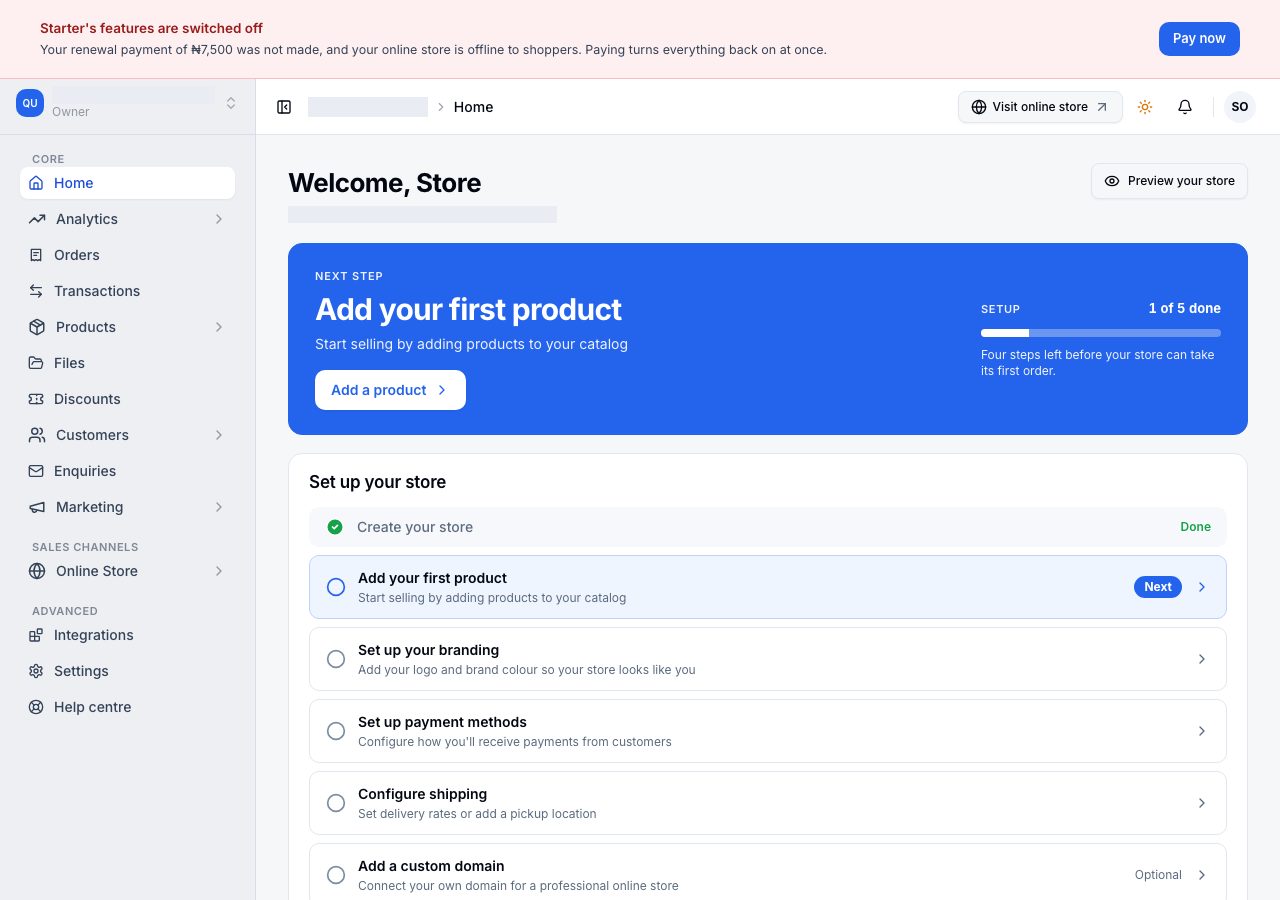
Task: Click Preview your store button
Action: tap(1169, 181)
